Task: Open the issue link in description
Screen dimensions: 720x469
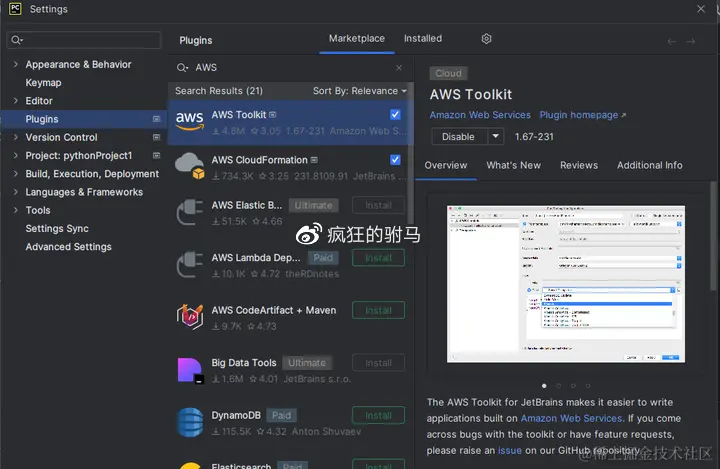Action: click(510, 451)
